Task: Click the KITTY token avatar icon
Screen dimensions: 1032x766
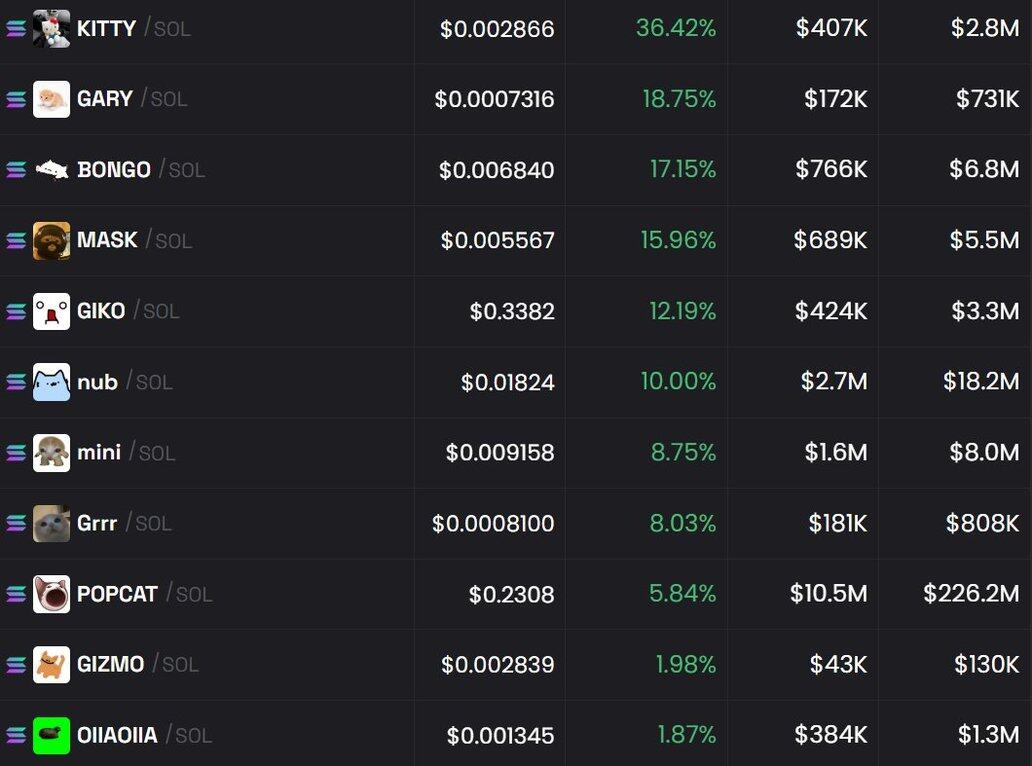Action: [x=51, y=29]
